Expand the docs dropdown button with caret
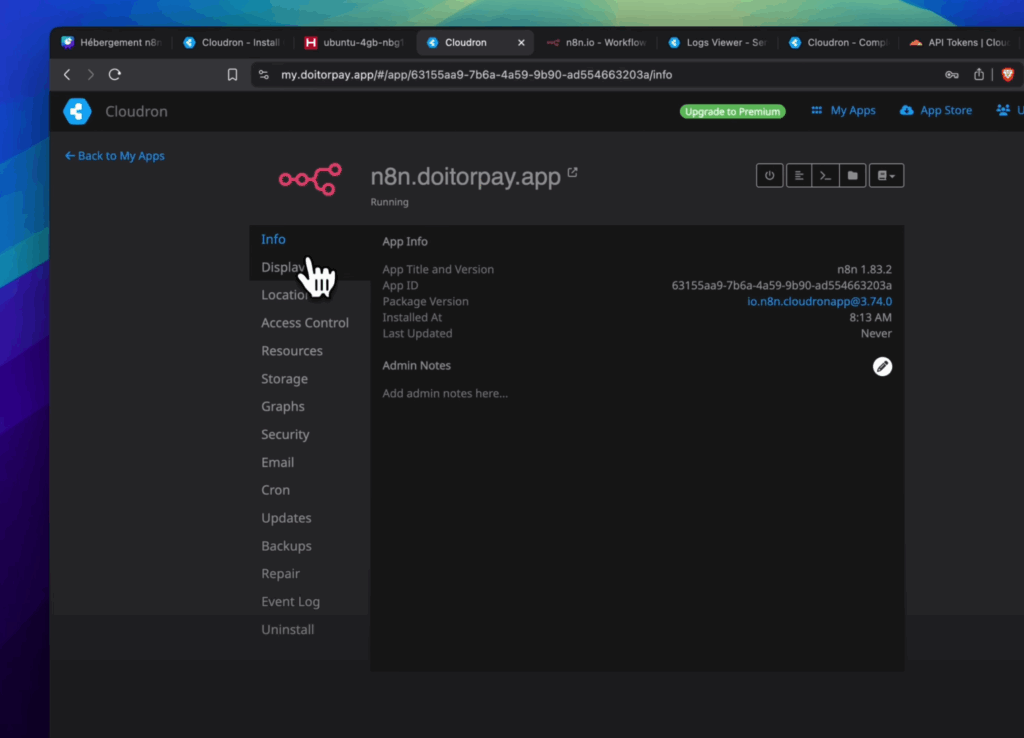 886,175
